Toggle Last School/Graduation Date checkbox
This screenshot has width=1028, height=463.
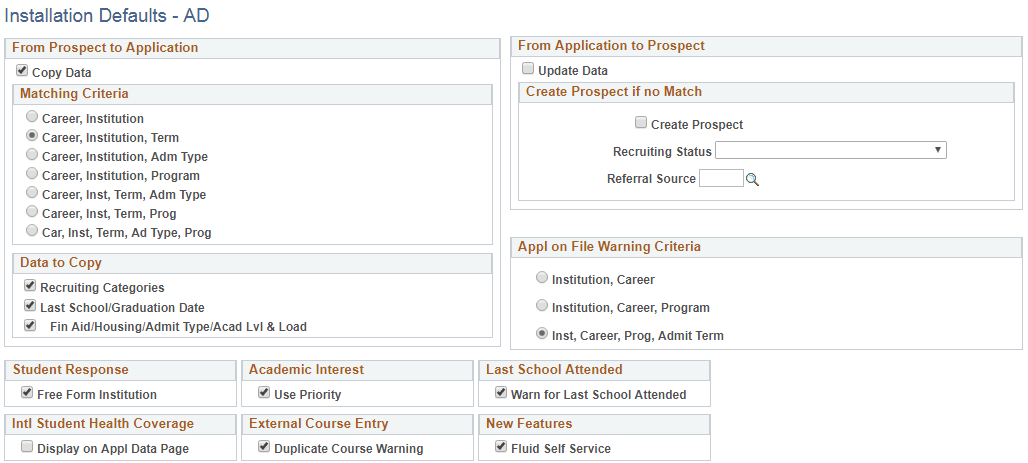click(30, 307)
